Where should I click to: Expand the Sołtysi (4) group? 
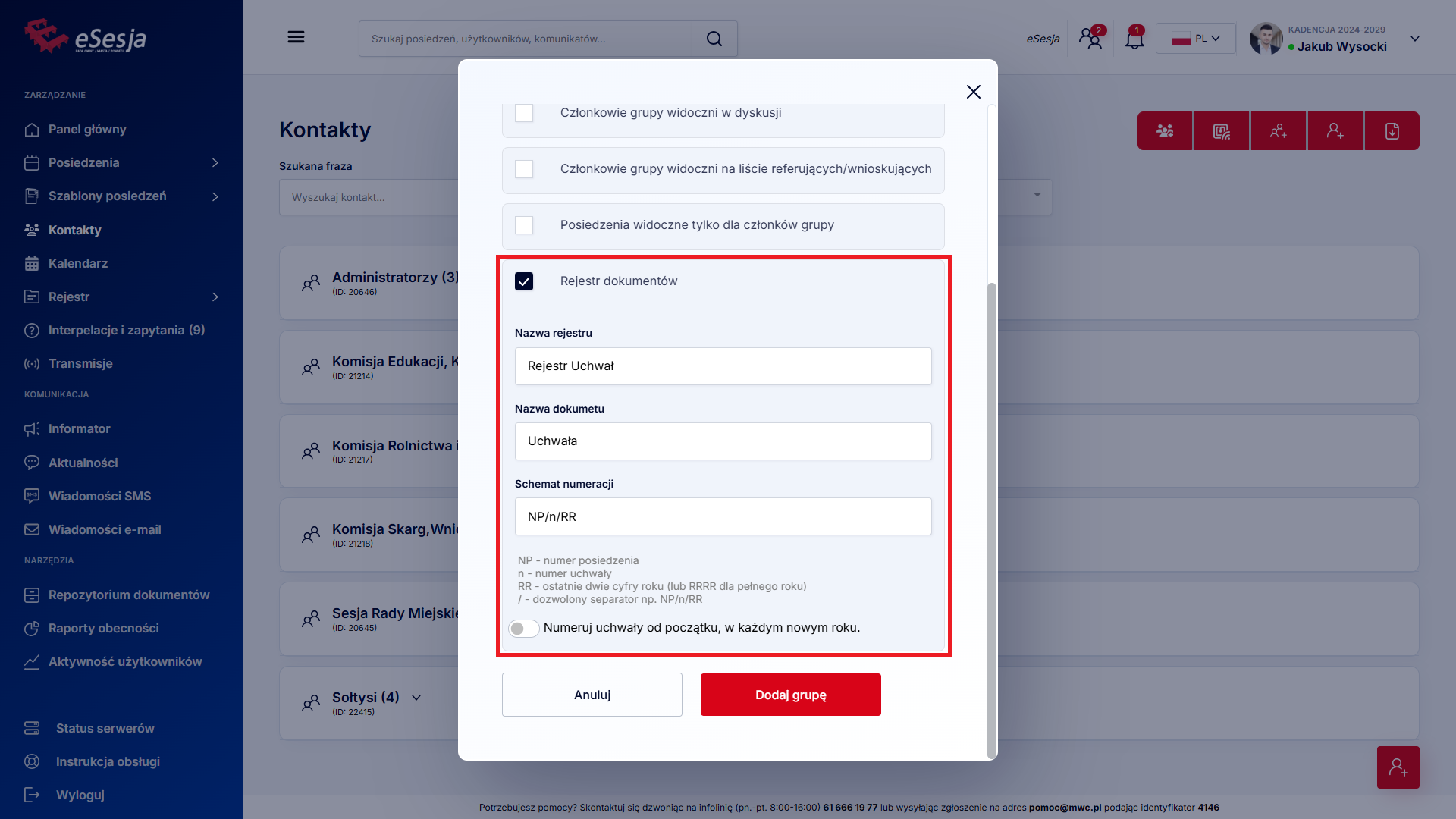416,698
